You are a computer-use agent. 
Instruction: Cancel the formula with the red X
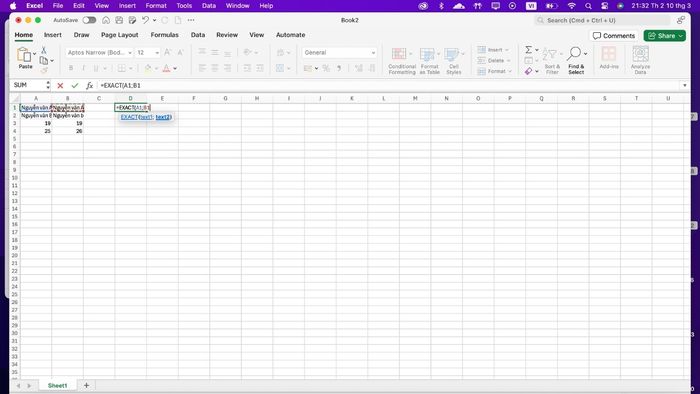pyautogui.click(x=60, y=85)
